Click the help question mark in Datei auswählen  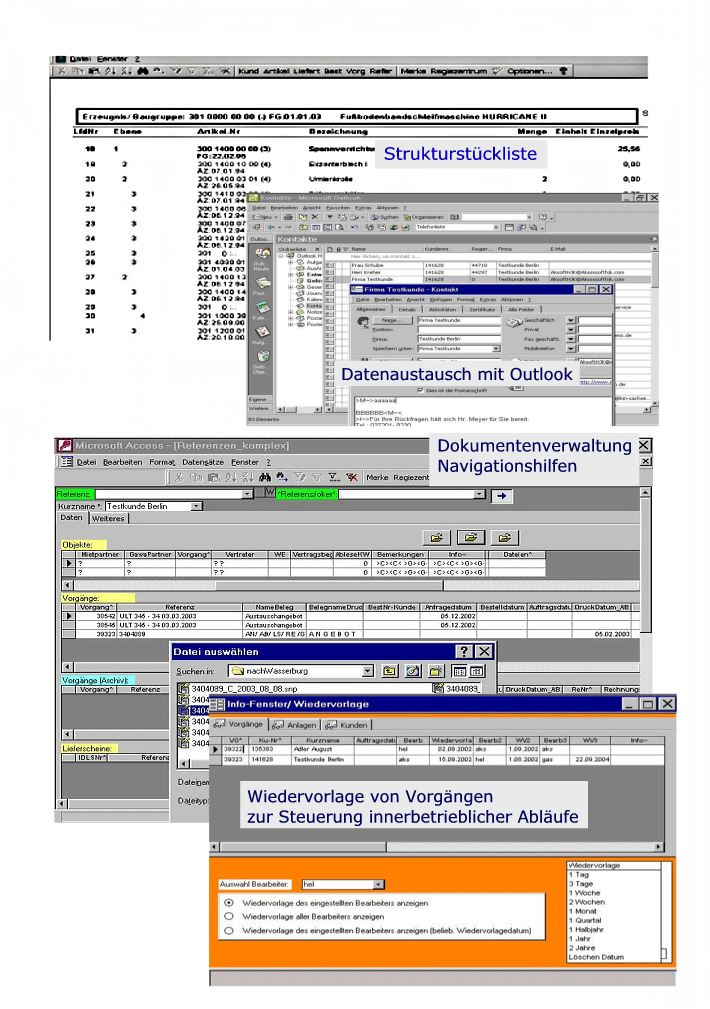point(463,651)
